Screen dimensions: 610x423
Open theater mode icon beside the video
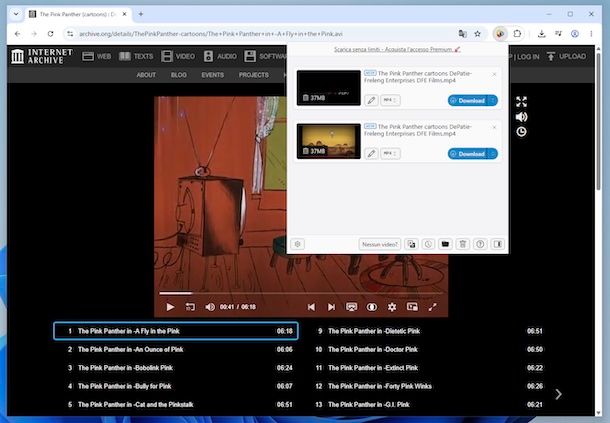pos(521,102)
